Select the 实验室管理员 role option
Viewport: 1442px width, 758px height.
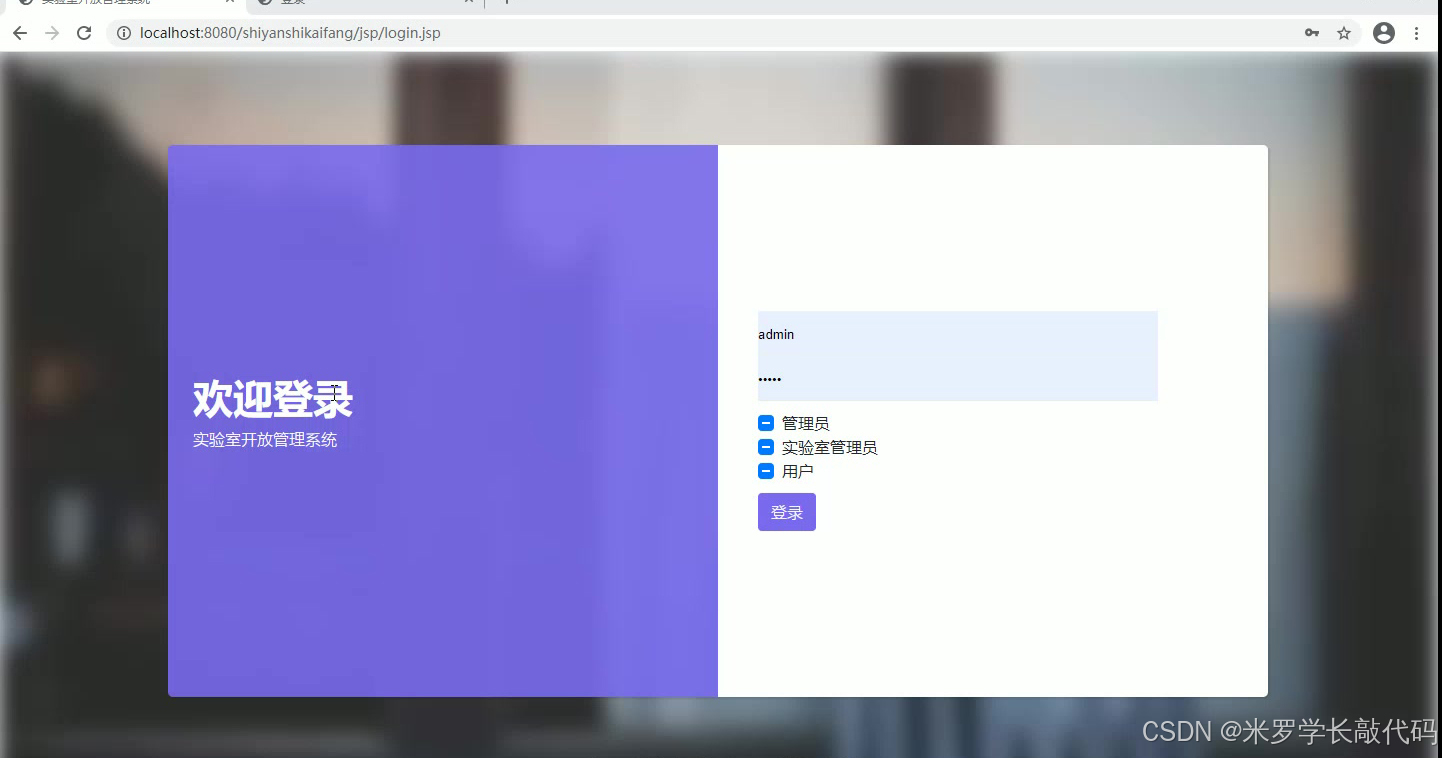click(x=830, y=447)
